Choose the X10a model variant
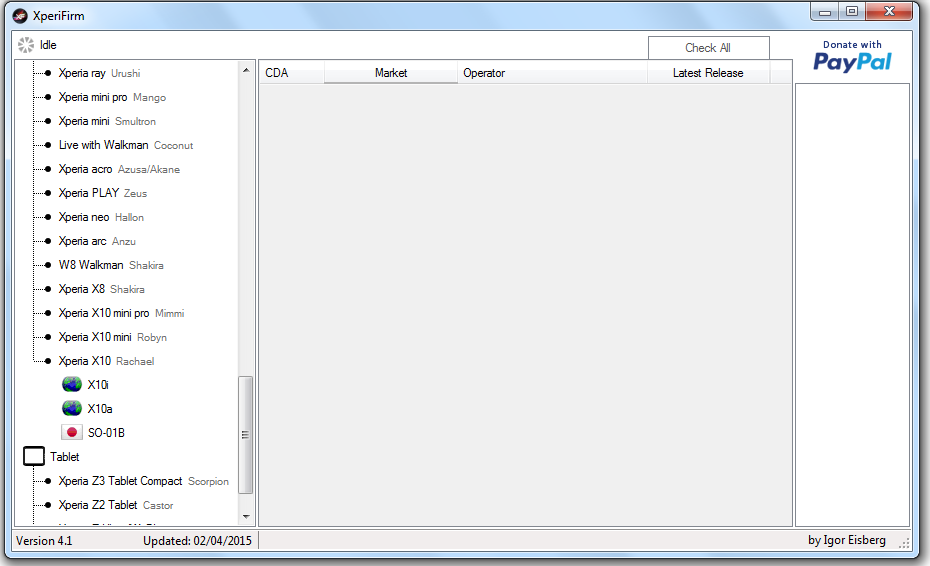This screenshot has height=566, width=930. click(100, 409)
